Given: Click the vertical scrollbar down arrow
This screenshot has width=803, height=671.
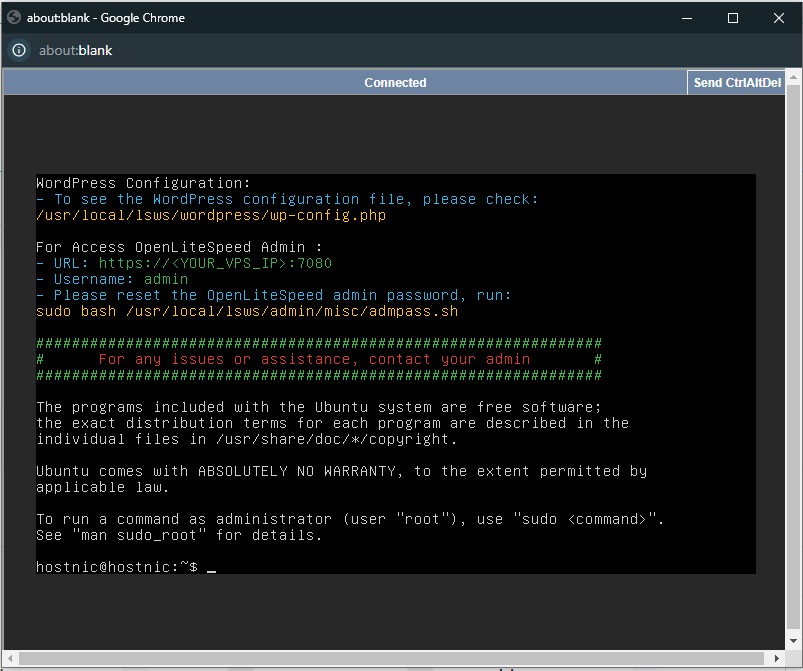Looking at the screenshot, I should 794,642.
